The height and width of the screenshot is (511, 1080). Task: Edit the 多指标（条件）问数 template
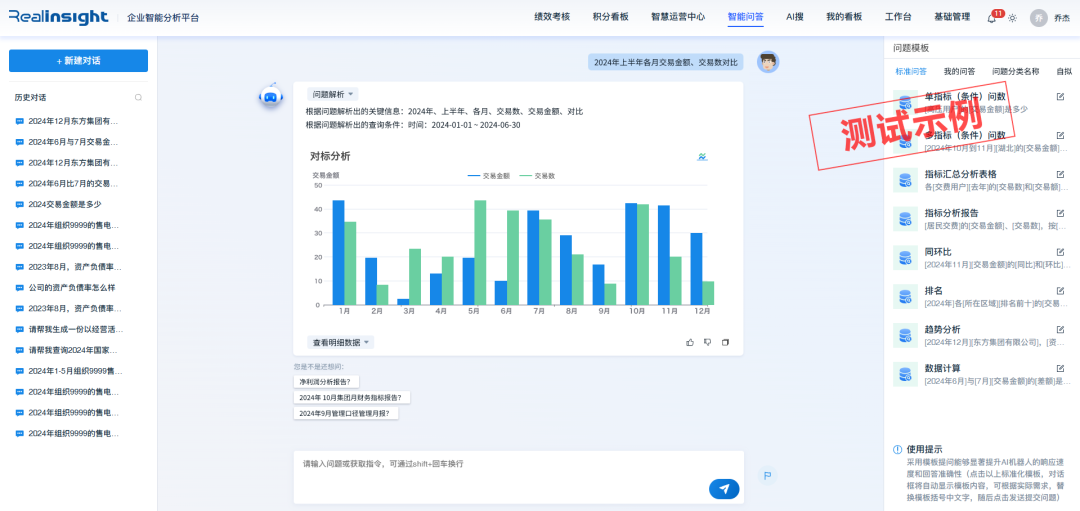point(1060,135)
